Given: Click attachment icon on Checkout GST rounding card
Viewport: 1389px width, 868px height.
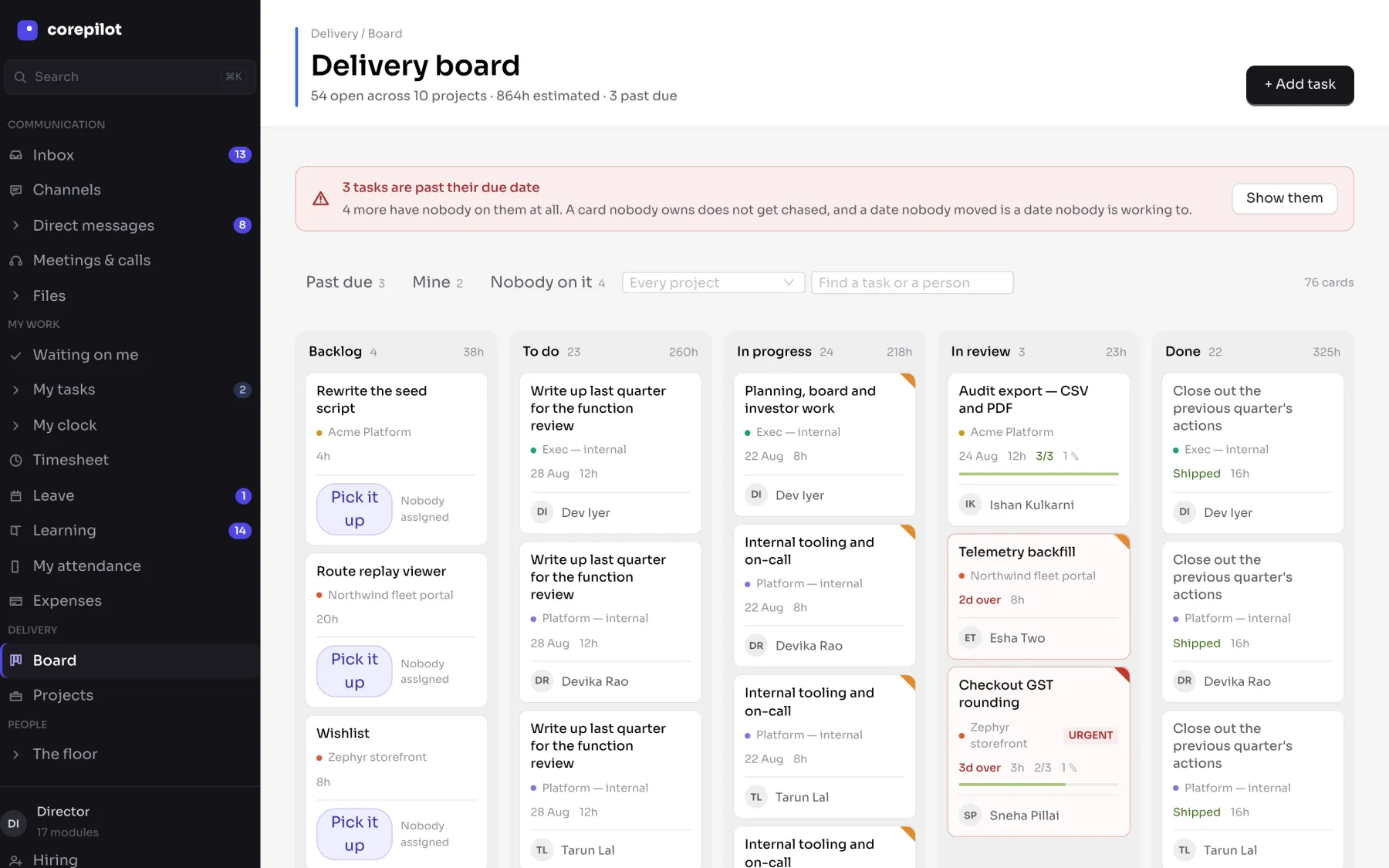Looking at the screenshot, I should click(x=1073, y=768).
